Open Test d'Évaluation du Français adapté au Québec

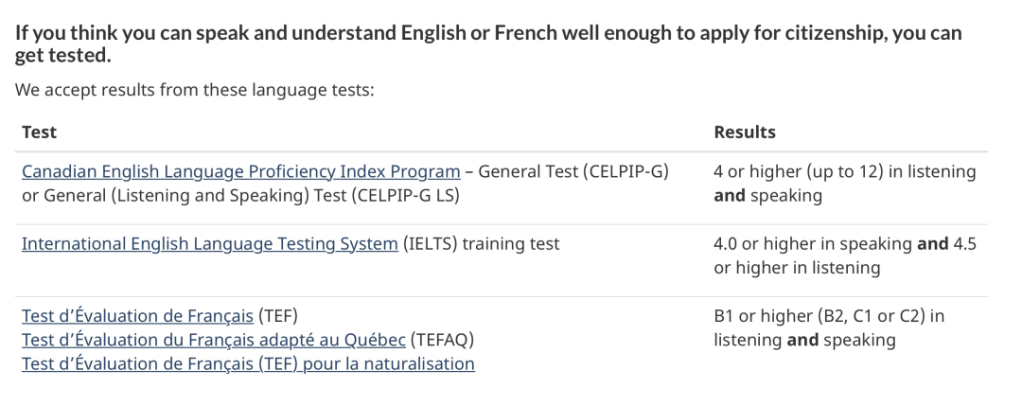214,340
